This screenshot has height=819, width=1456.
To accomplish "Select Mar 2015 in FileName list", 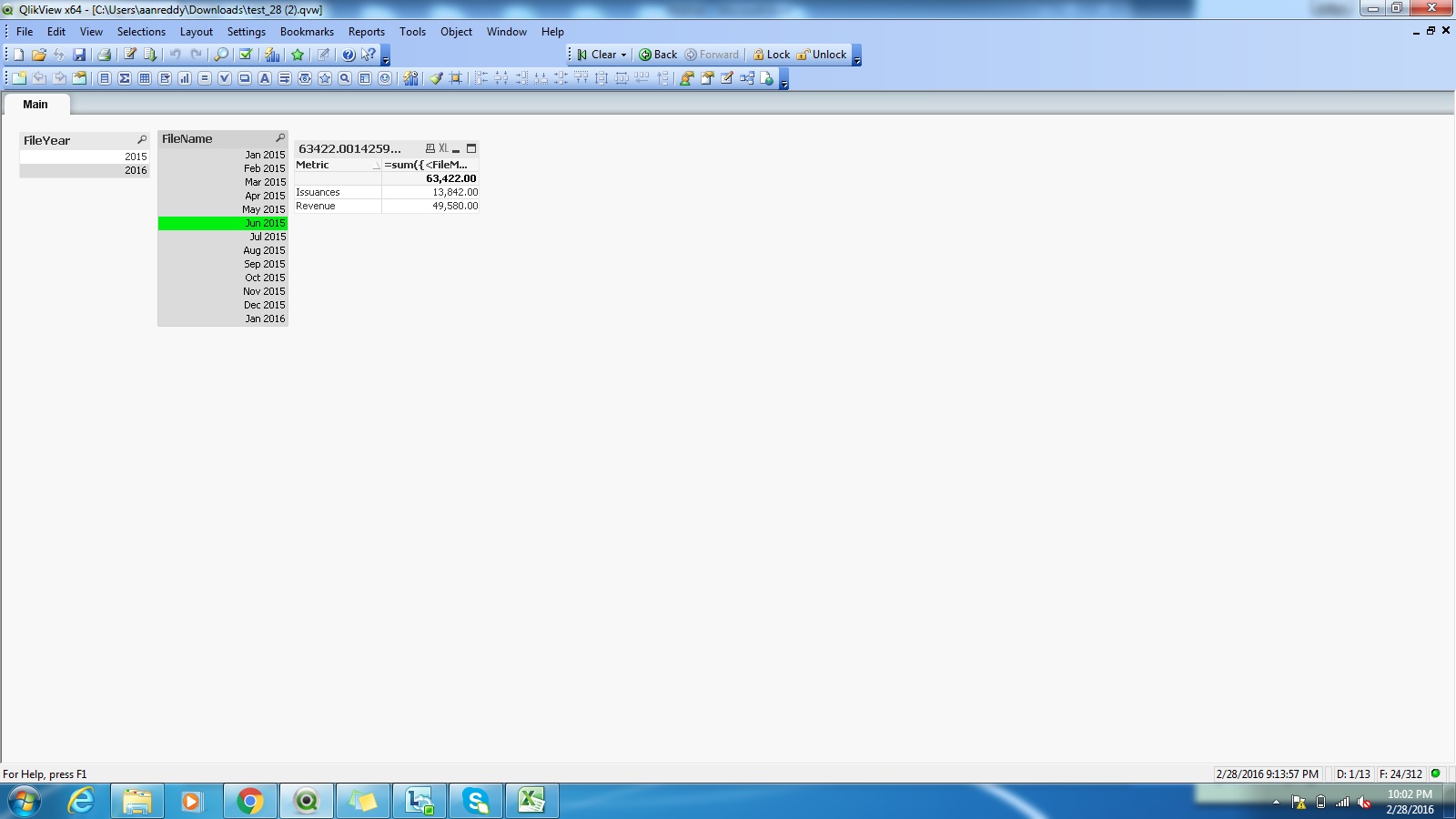I will click(x=223, y=182).
